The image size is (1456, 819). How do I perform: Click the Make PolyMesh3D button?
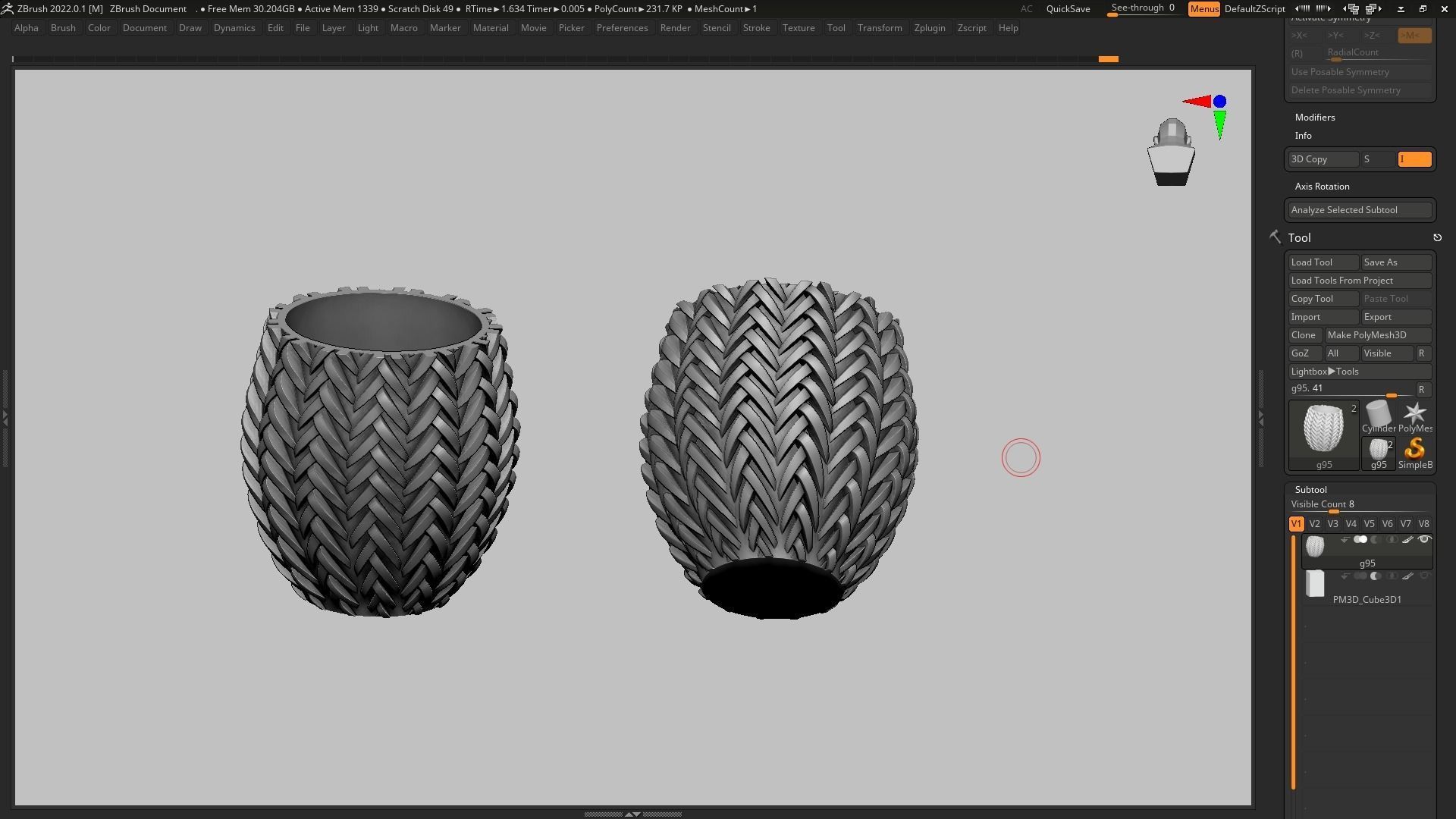(1378, 335)
